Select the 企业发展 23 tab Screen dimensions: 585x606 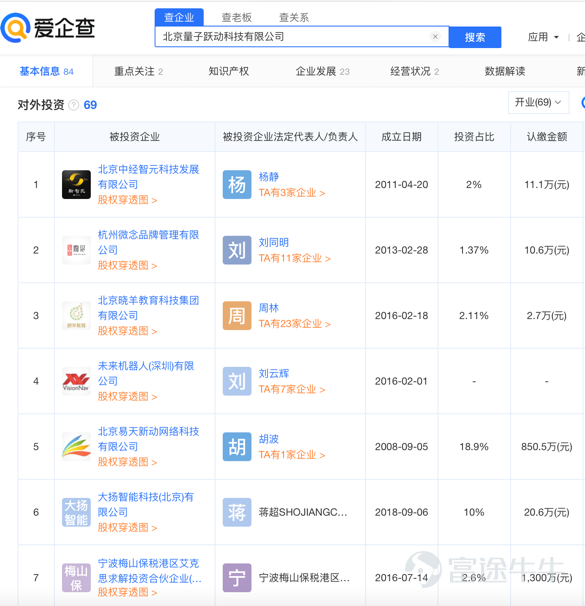point(322,71)
